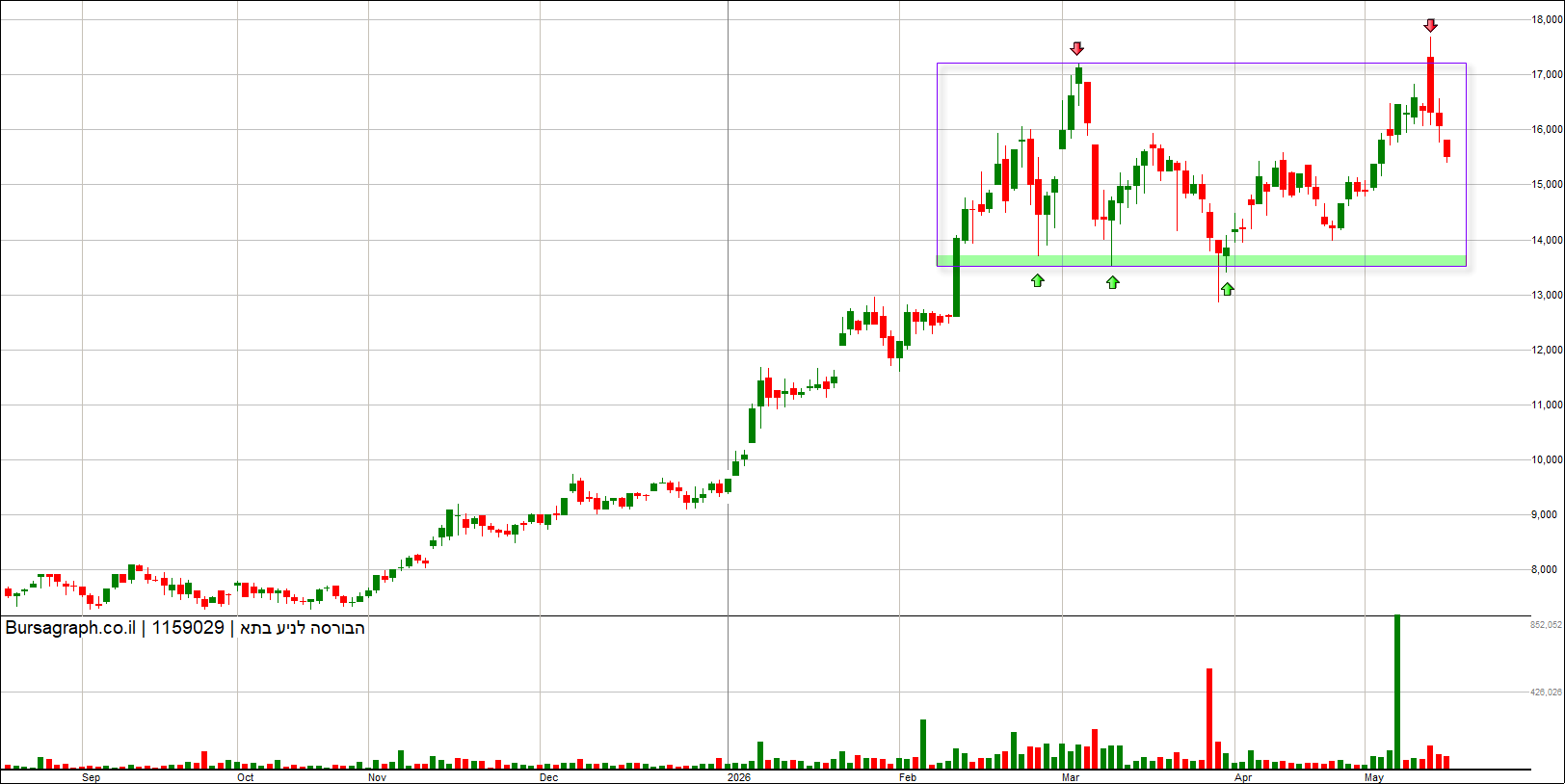Select the 12,000 price axis label
Image resolution: width=1565 pixels, height=784 pixels.
1547,350
